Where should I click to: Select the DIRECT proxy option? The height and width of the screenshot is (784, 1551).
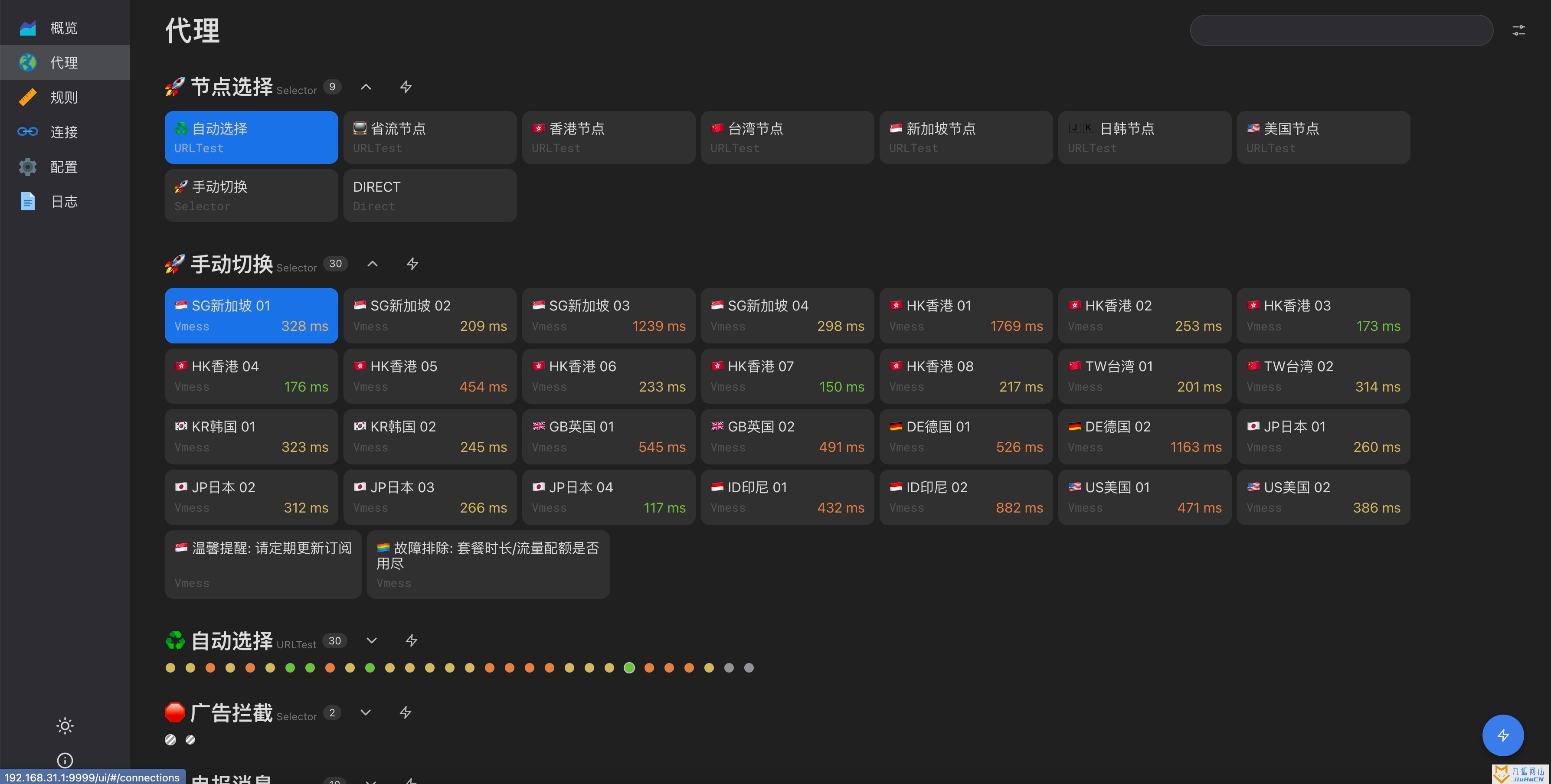coord(430,195)
